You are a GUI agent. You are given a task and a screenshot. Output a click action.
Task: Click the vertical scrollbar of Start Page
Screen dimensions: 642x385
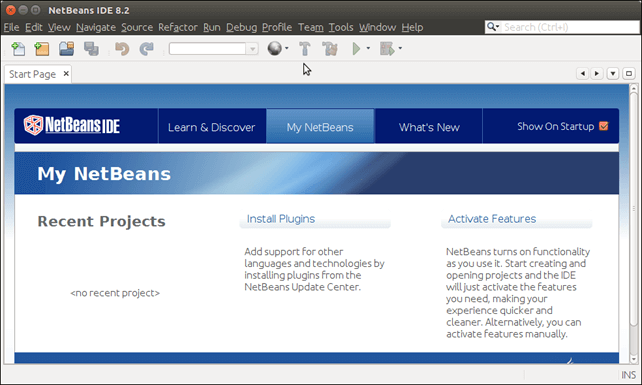tap(633, 209)
